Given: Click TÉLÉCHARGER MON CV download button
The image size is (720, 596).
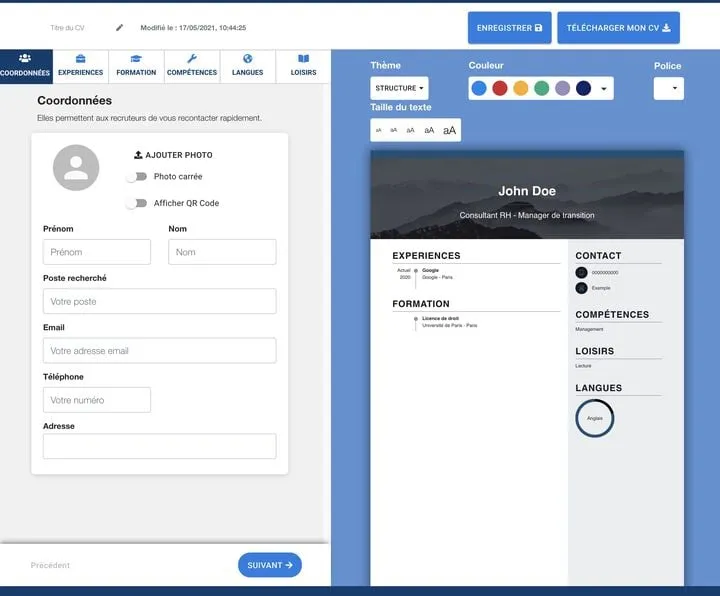Looking at the screenshot, I should coord(618,28).
